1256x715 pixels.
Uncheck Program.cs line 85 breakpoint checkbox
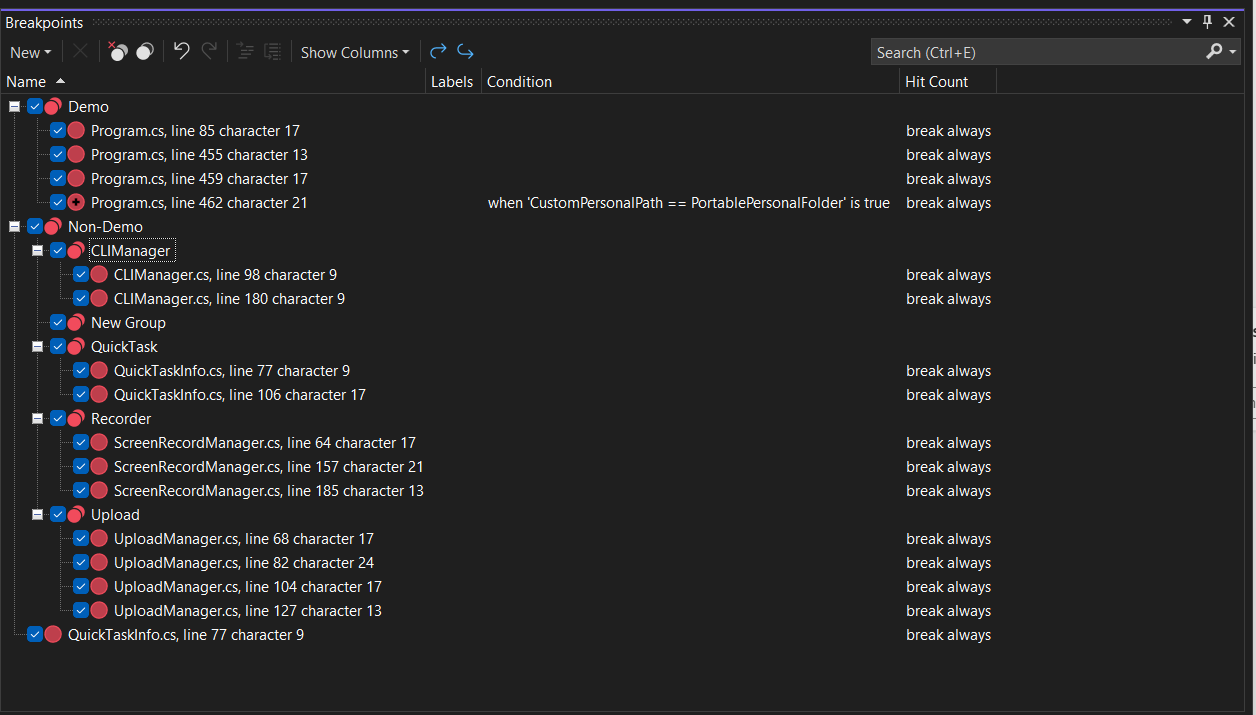(58, 131)
